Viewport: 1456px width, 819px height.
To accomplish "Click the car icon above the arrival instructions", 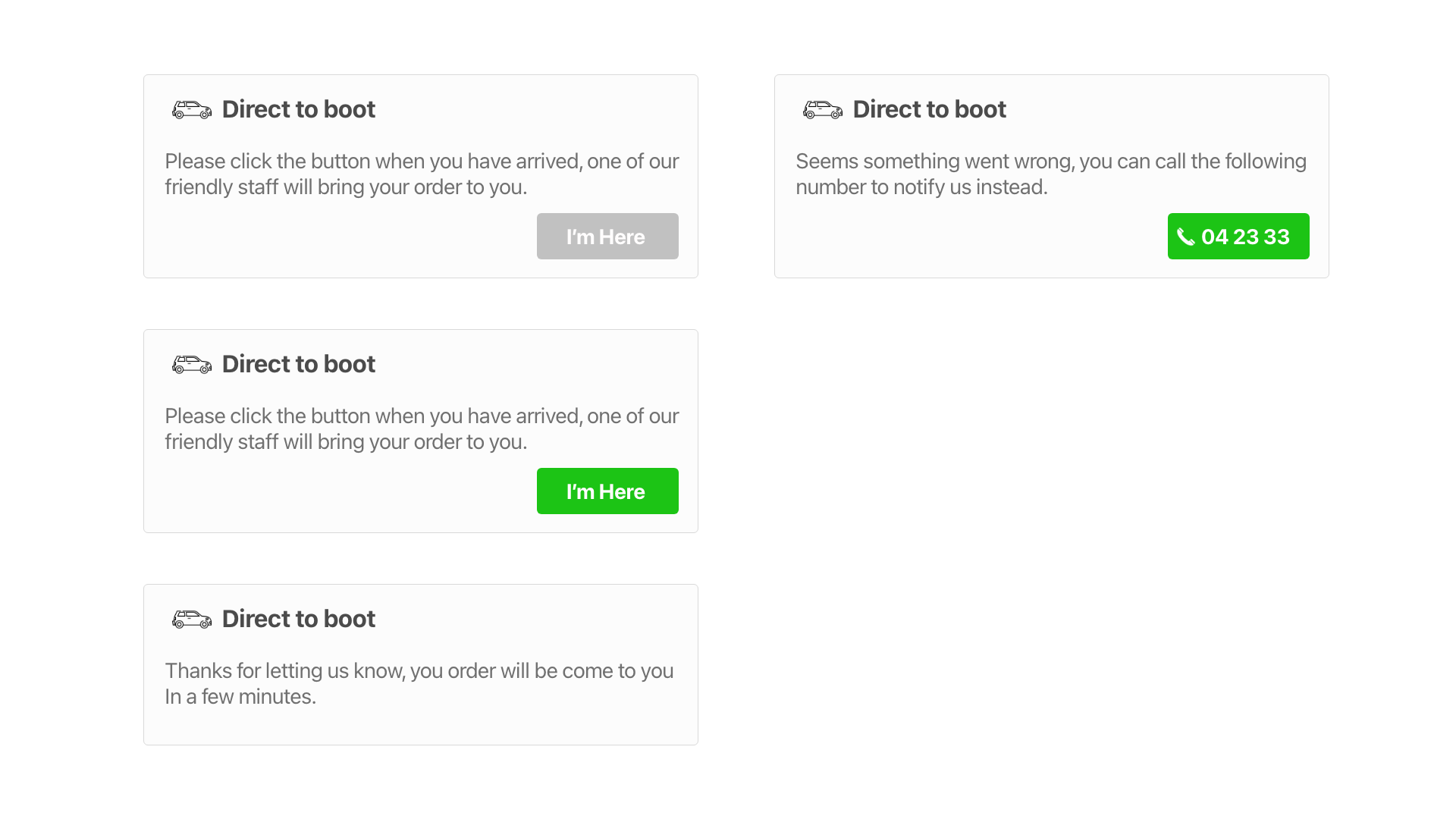I will tap(191, 109).
